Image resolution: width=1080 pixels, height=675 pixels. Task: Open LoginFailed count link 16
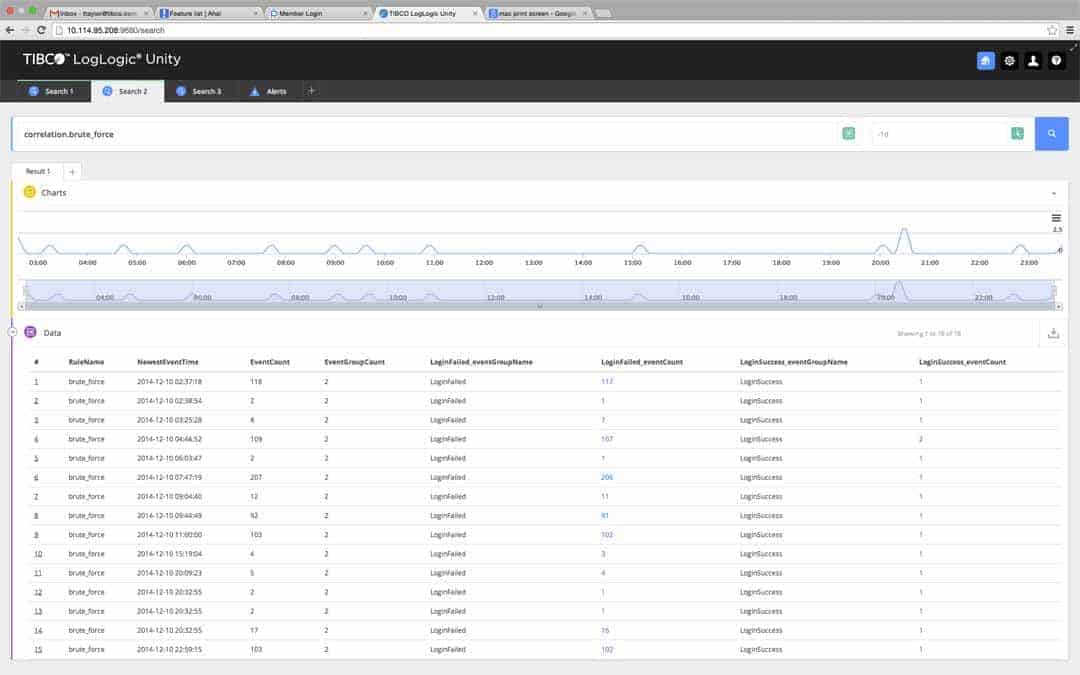[x=605, y=630]
